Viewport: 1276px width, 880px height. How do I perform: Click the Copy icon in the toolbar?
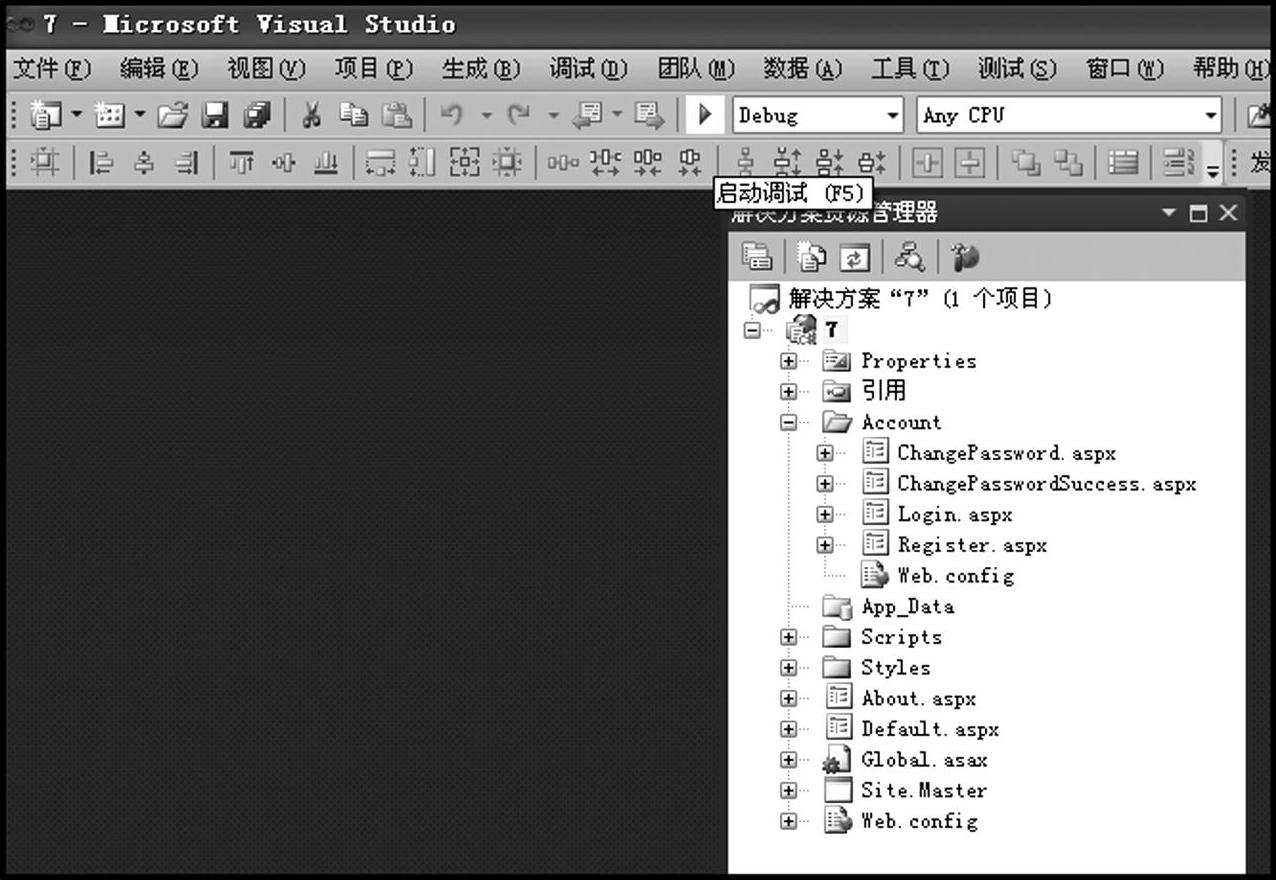click(x=353, y=116)
